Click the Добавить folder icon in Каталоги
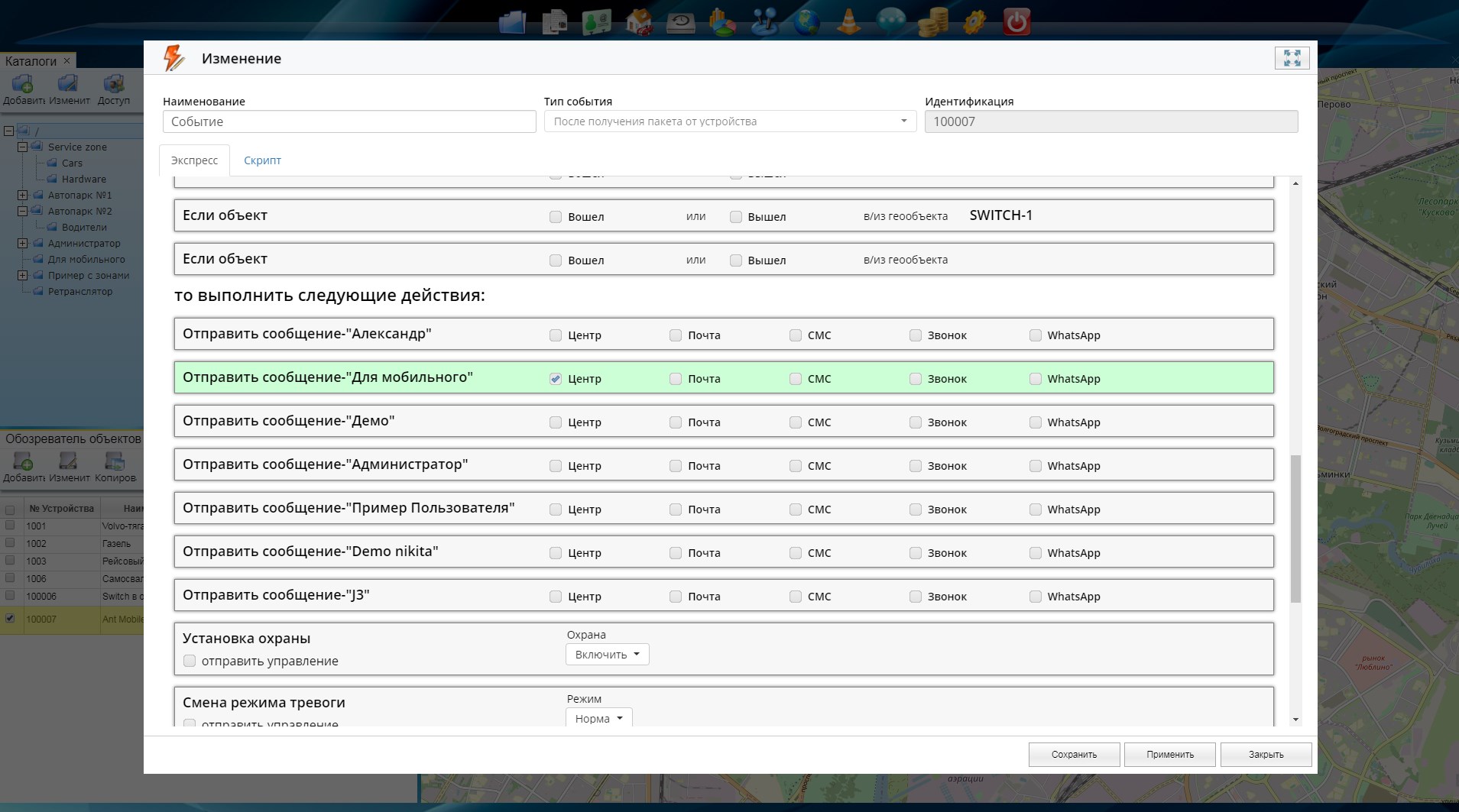 click(x=23, y=82)
